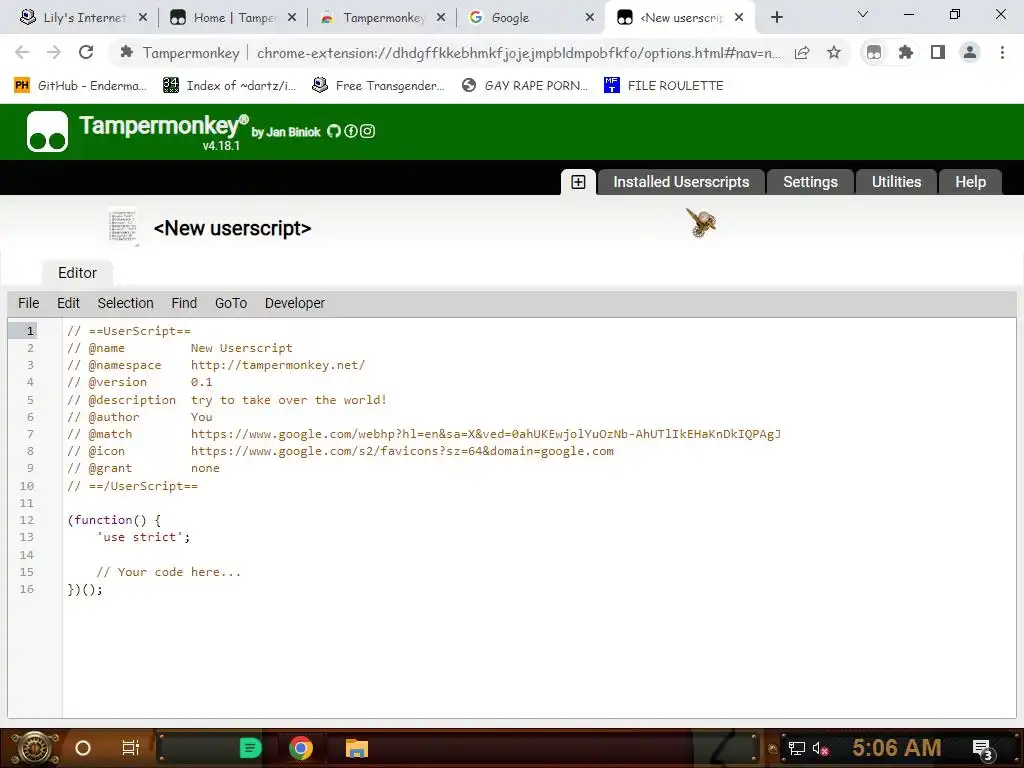
Task: Toggle the browser side panel icon
Action: 938,52
